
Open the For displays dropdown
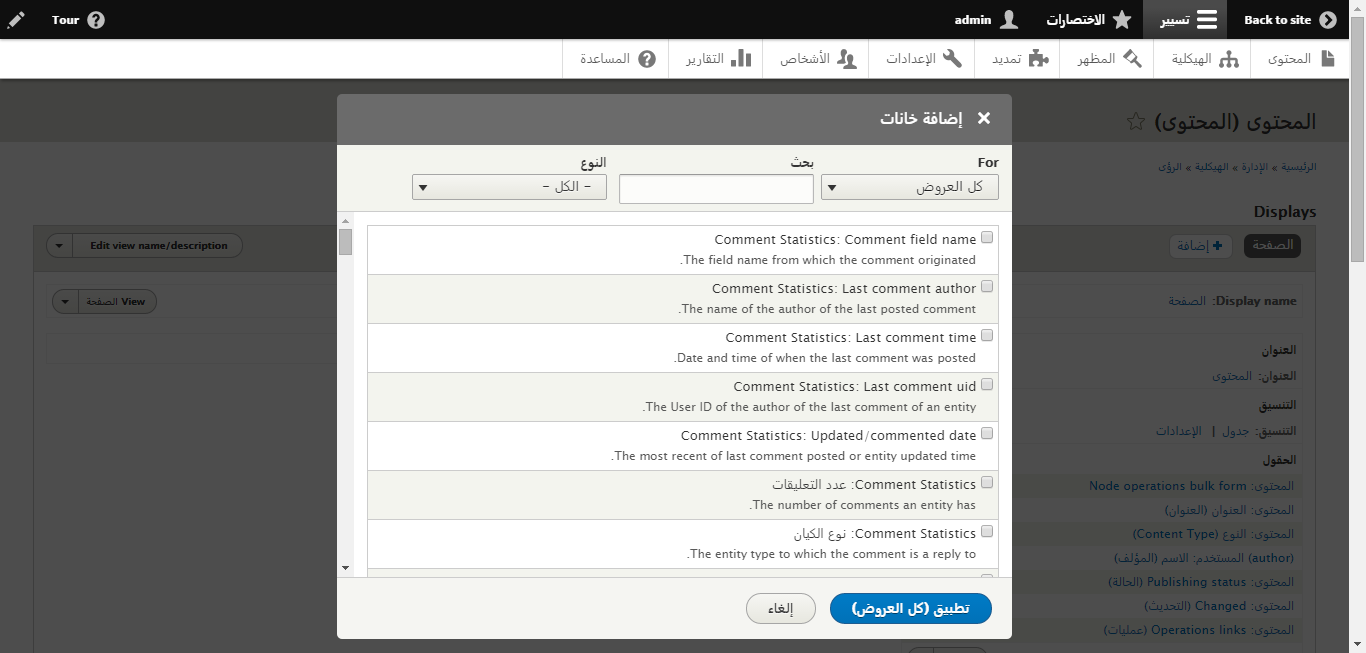(909, 187)
